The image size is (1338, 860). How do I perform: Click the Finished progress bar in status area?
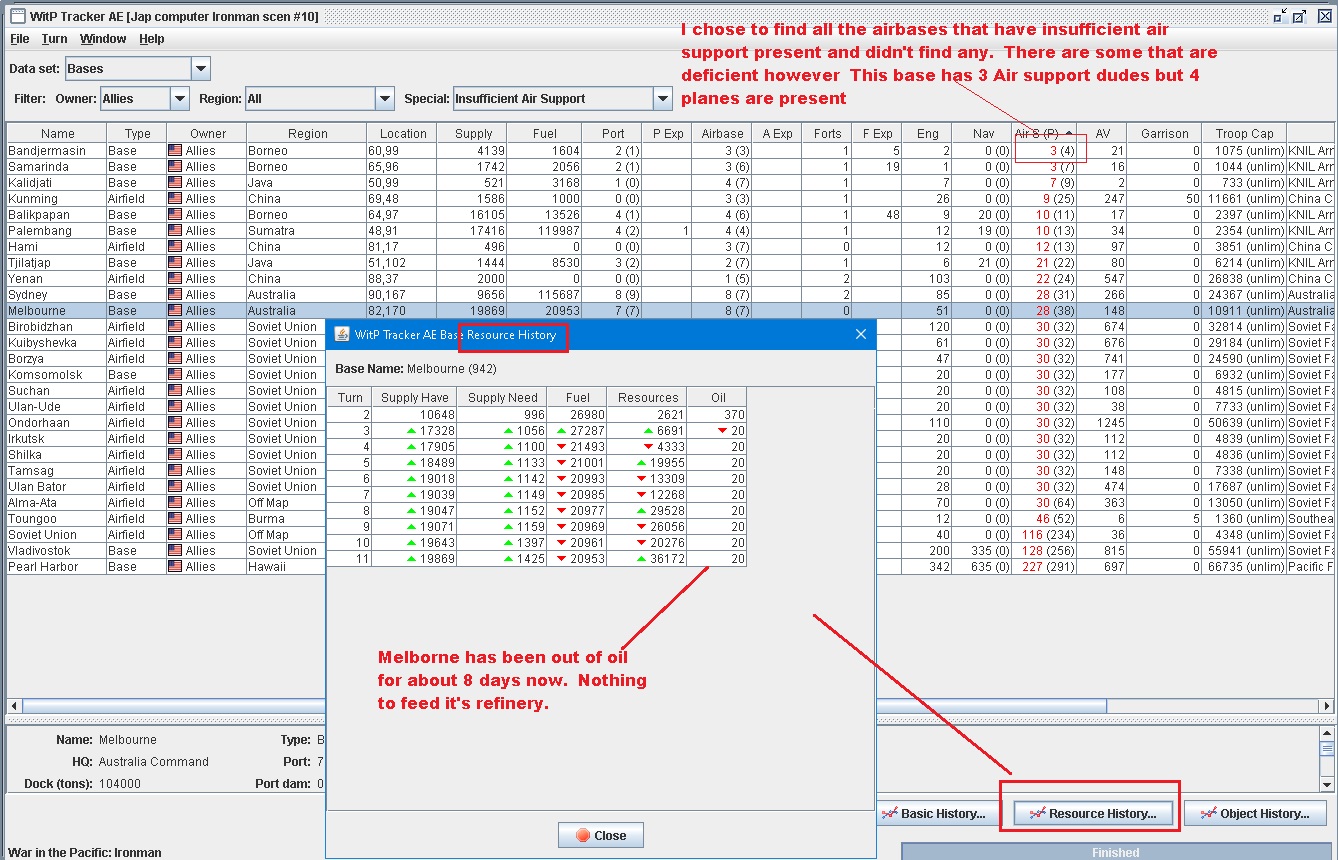click(x=1115, y=852)
